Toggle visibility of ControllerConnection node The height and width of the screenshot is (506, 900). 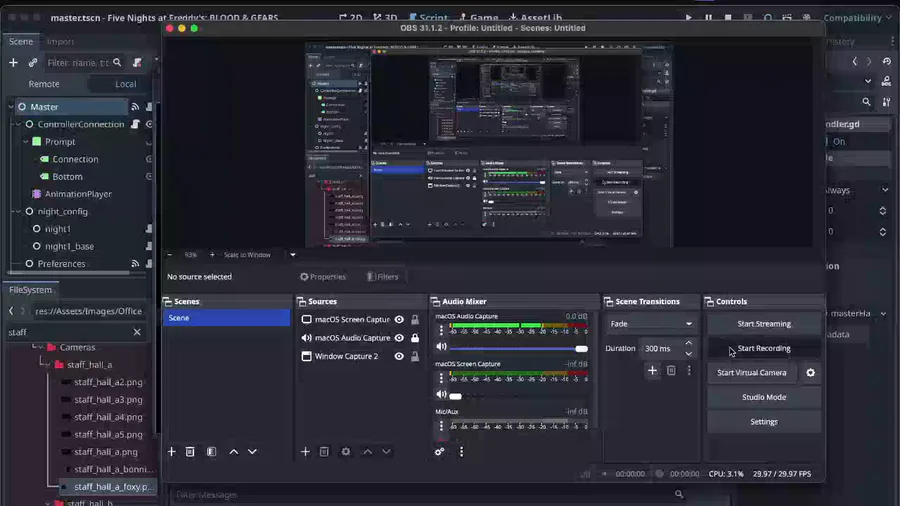[x=149, y=124]
